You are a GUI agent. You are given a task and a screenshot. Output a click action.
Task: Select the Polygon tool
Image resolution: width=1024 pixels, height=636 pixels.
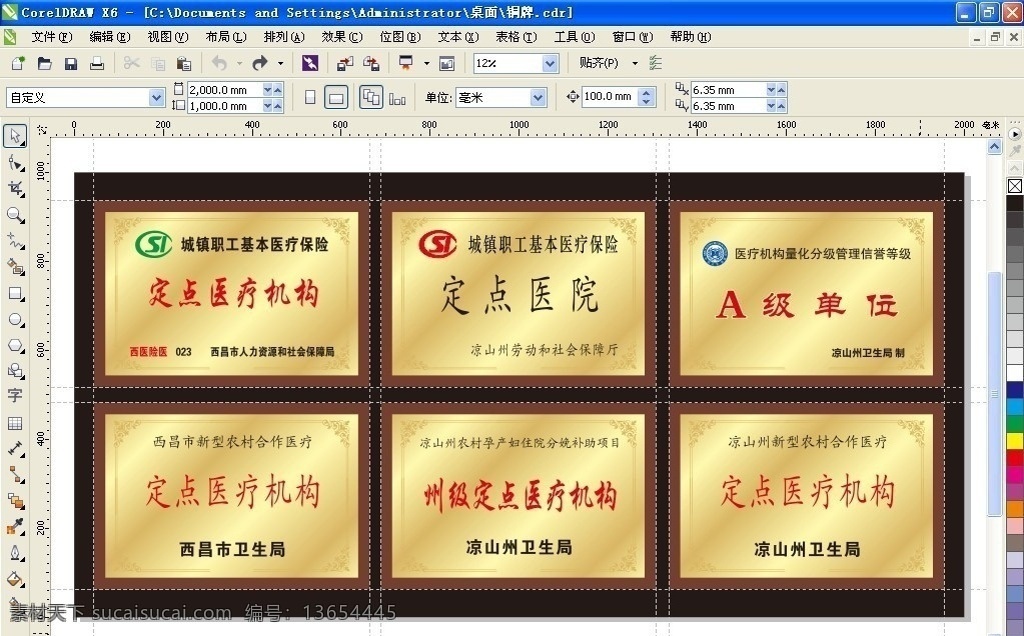(15, 345)
